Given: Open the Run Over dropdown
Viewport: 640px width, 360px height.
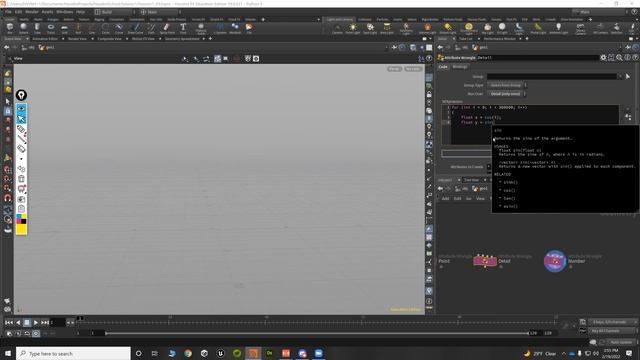Looking at the screenshot, I should point(507,94).
